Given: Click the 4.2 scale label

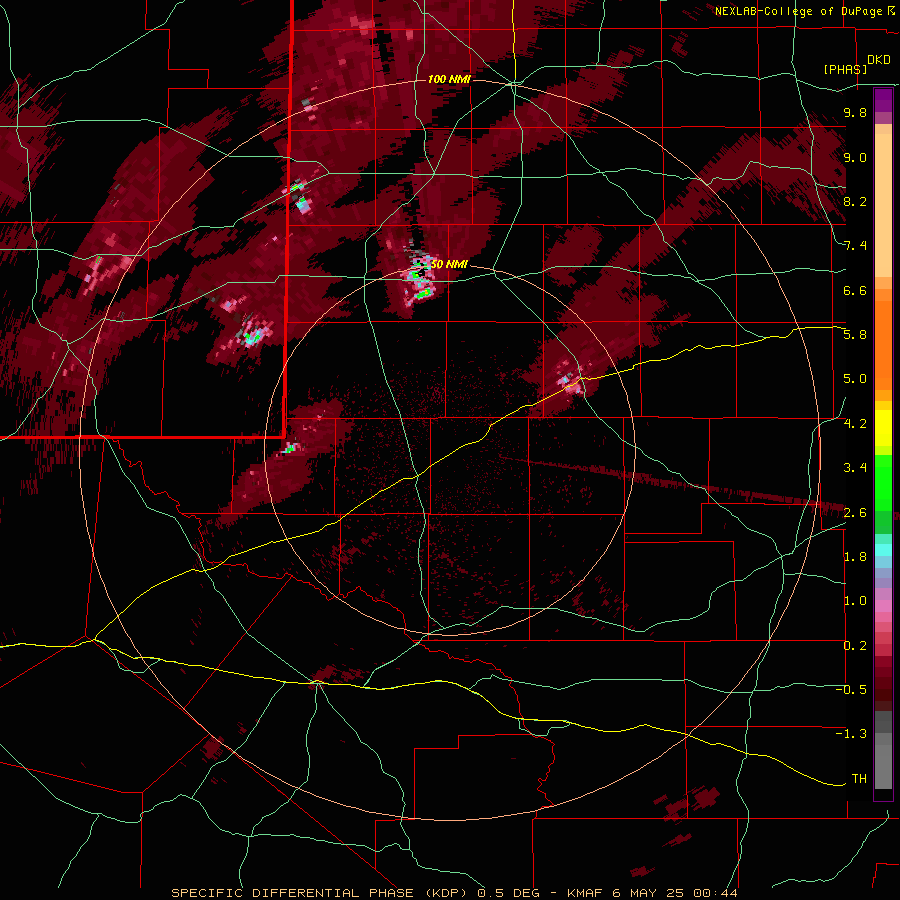Looking at the screenshot, I should point(855,424).
